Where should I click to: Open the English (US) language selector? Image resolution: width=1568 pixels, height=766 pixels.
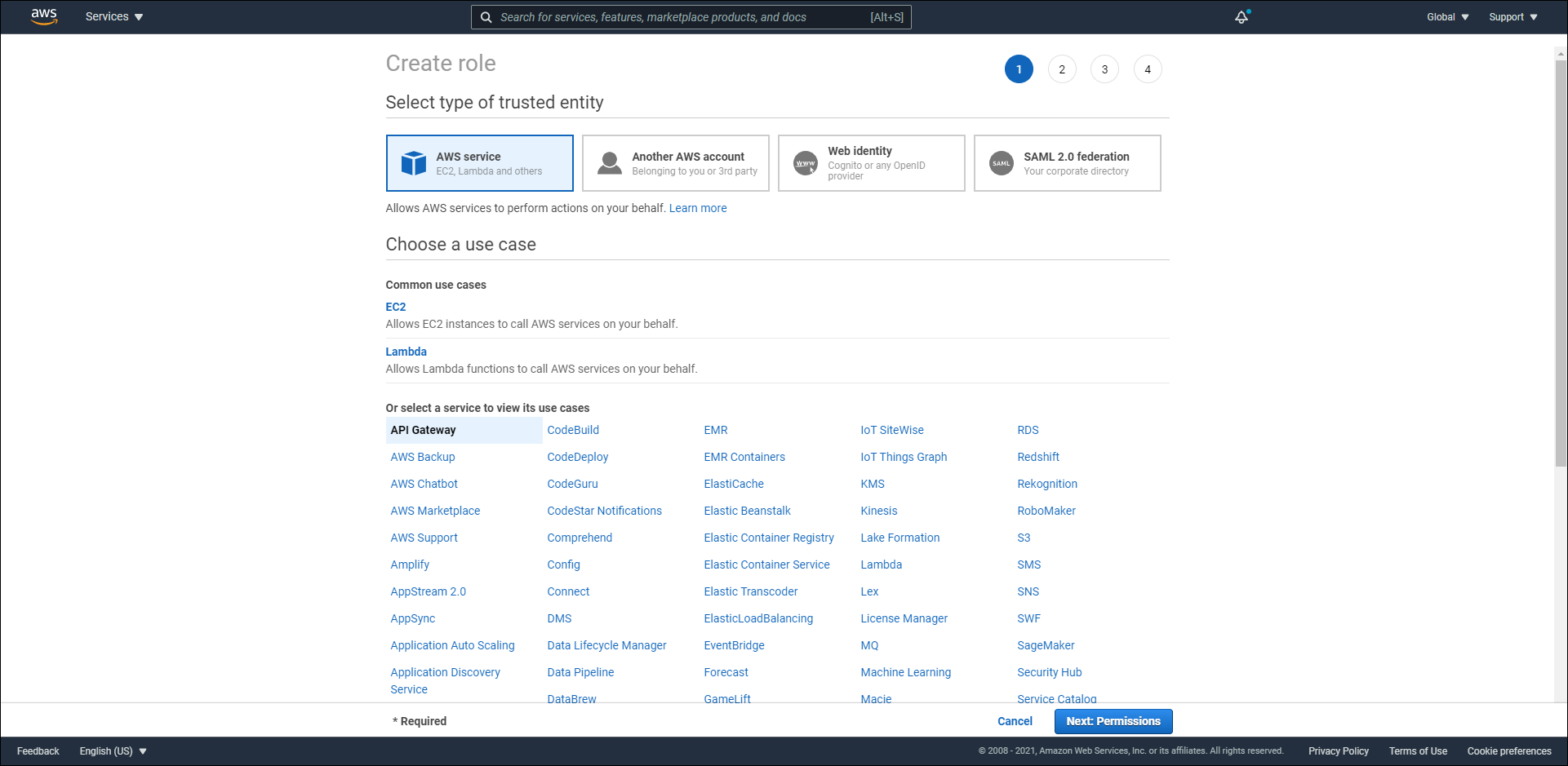[113, 751]
